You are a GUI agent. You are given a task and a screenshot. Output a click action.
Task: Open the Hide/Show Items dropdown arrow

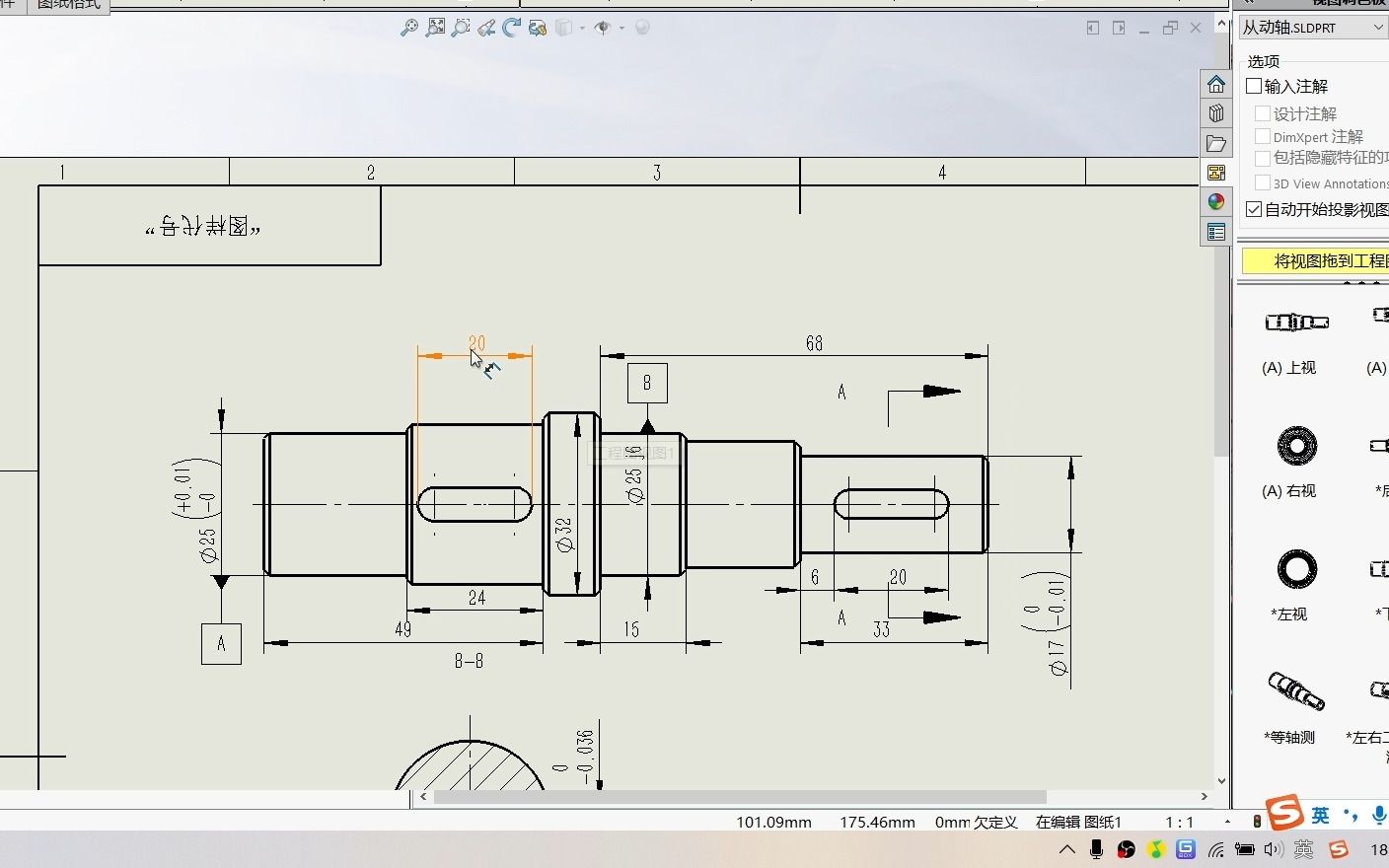coord(621,28)
